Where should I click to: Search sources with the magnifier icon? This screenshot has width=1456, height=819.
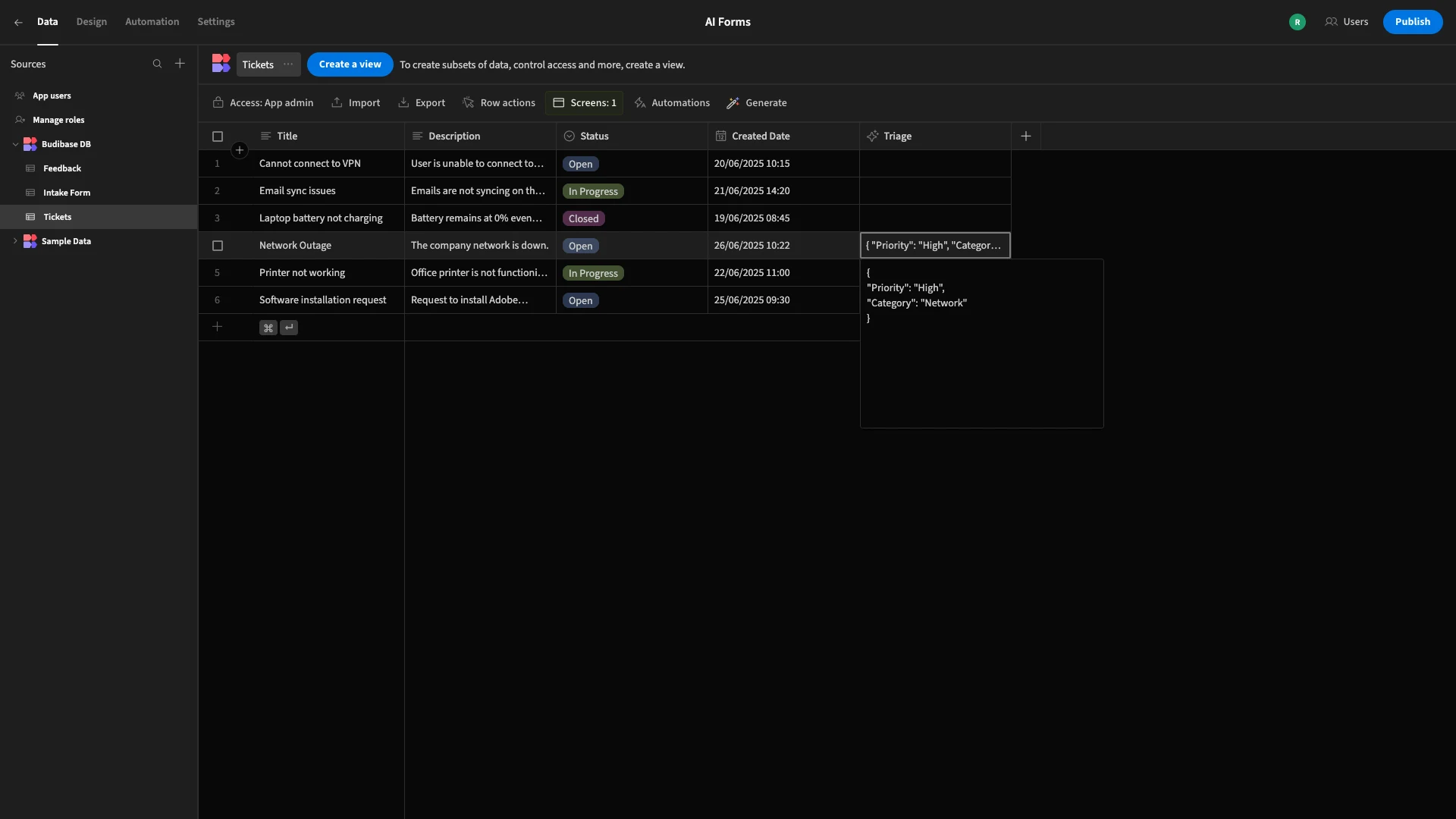(x=157, y=64)
